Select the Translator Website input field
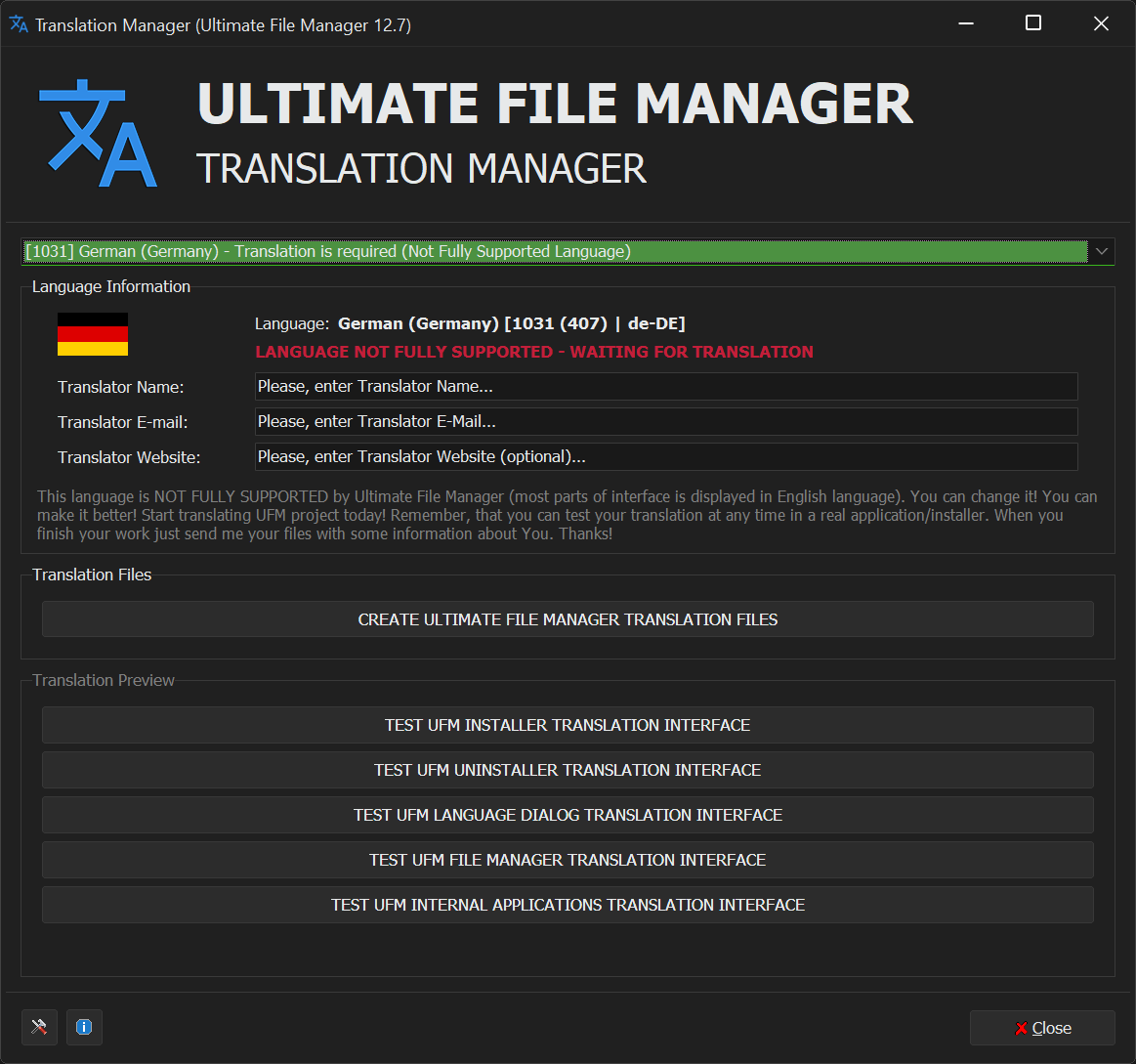The height and width of the screenshot is (1064, 1136). [665, 456]
